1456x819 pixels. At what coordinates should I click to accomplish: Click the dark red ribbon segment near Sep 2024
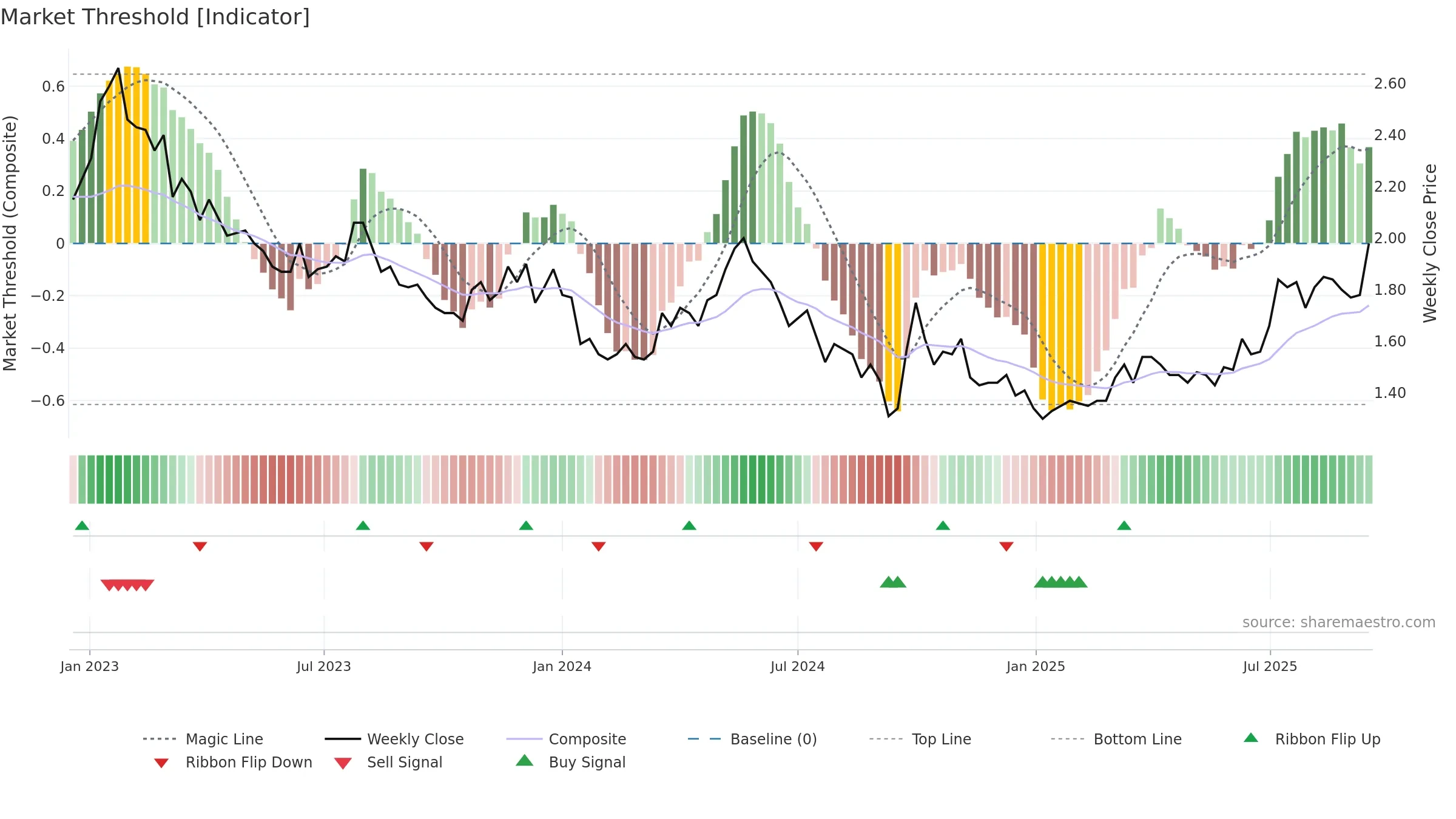[897, 479]
